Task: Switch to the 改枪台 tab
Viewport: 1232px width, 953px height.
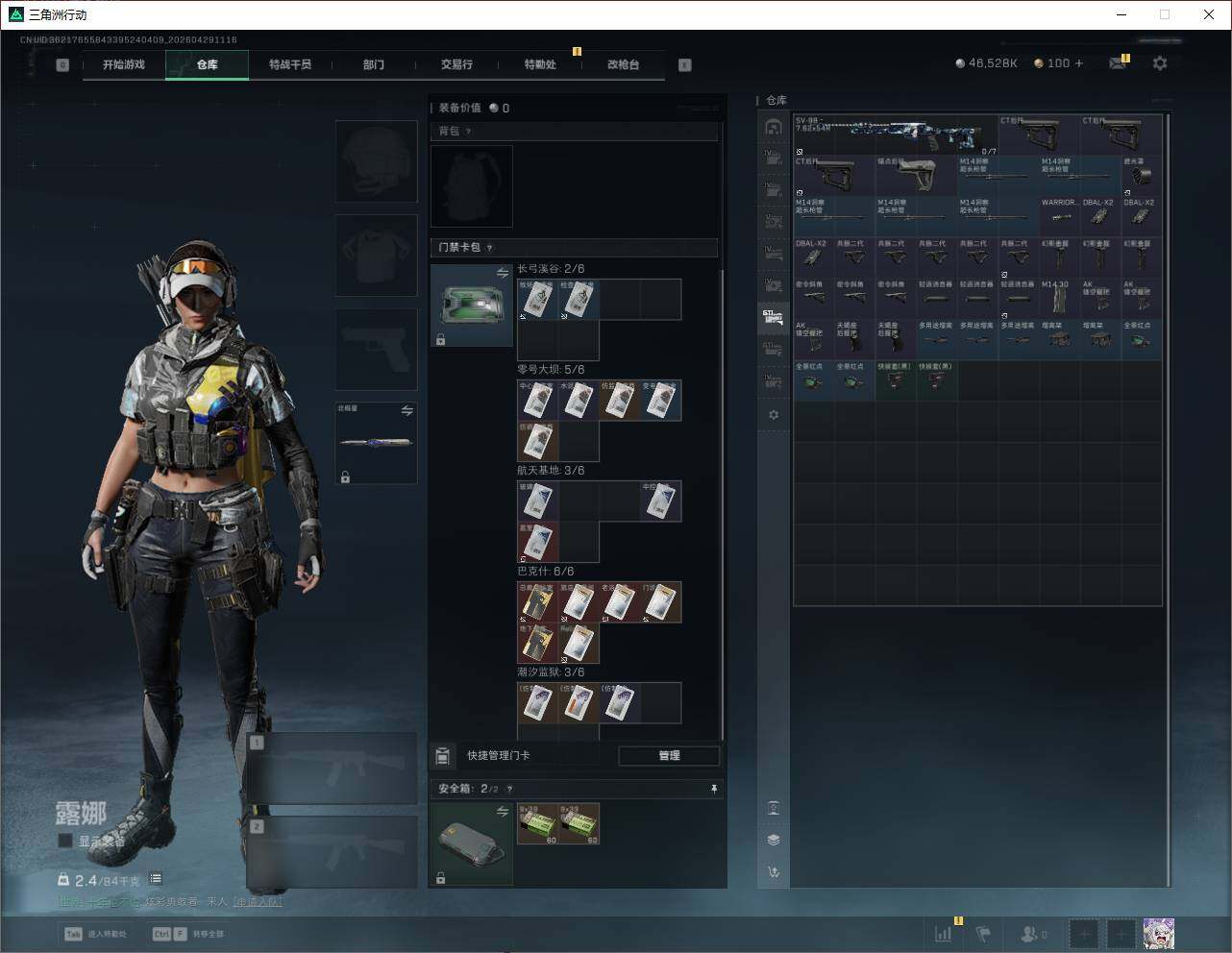Action: (623, 64)
